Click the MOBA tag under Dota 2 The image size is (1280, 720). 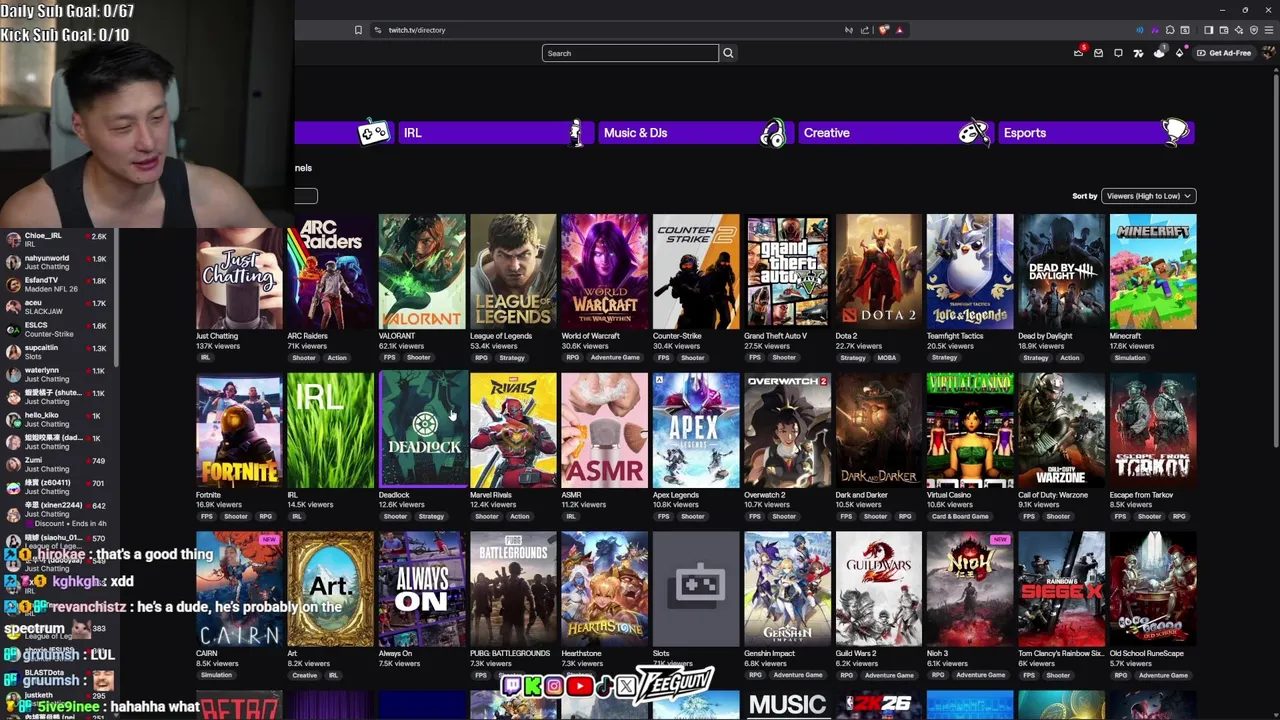point(886,358)
